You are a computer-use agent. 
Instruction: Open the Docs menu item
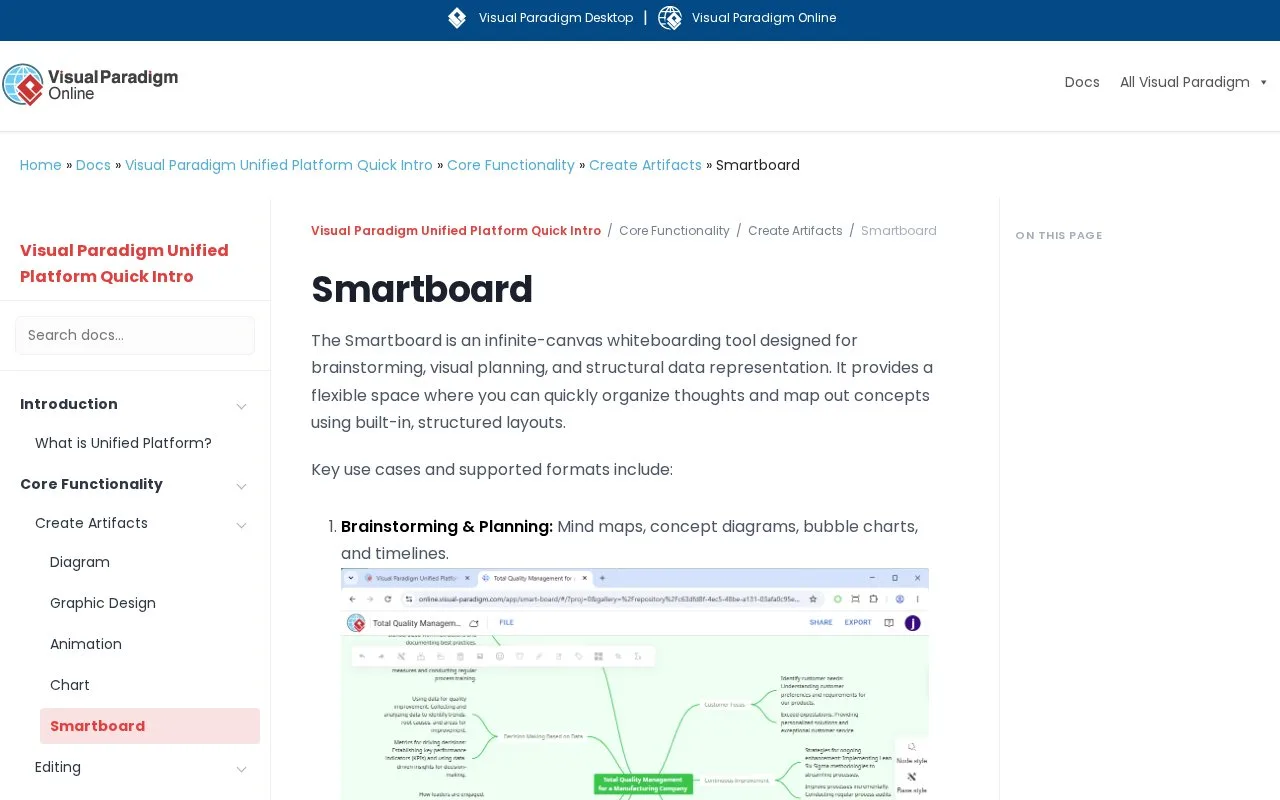[1082, 82]
